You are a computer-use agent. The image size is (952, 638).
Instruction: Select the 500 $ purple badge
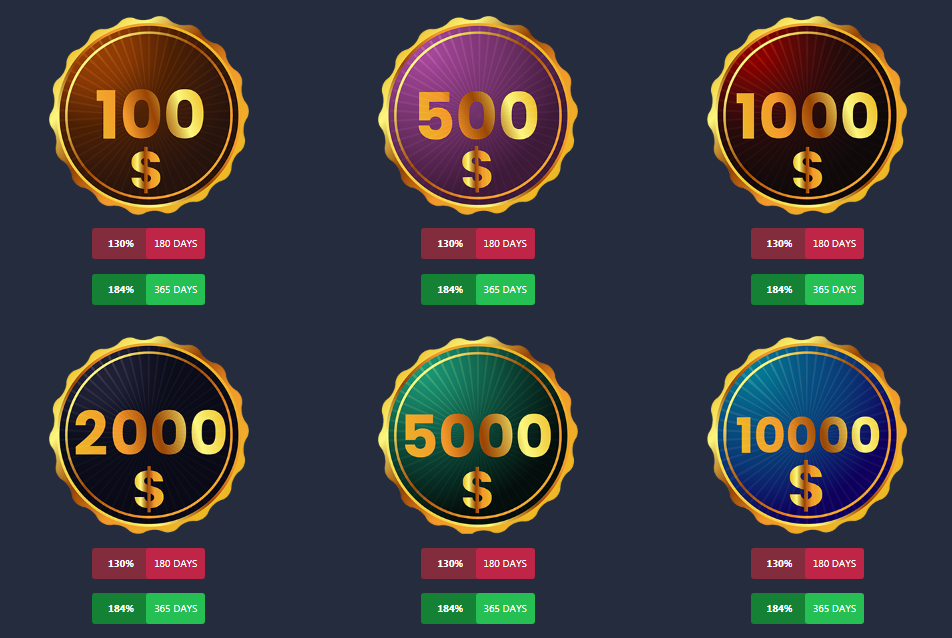478,115
